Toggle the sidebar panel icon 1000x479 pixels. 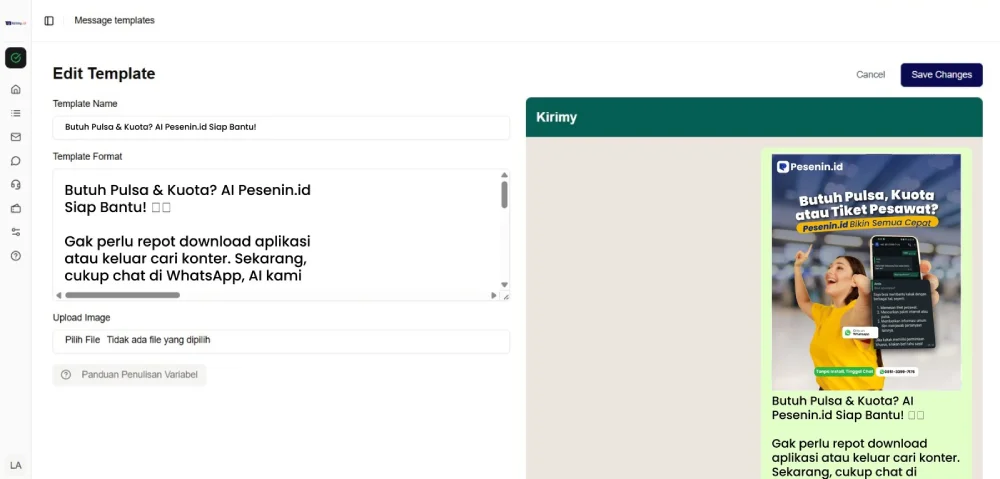coord(49,21)
